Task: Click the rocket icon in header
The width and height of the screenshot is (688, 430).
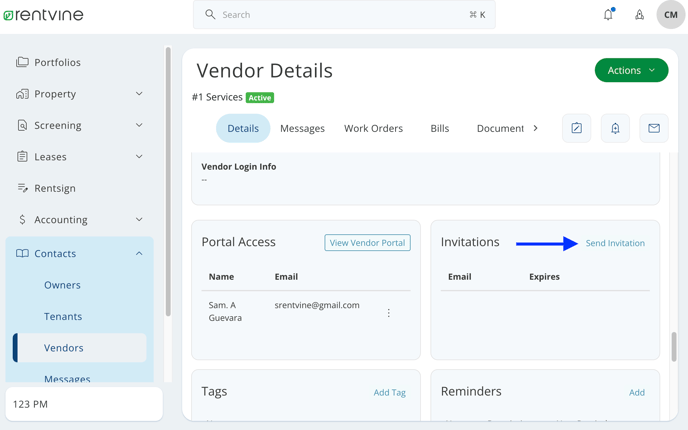Action: pos(639,15)
